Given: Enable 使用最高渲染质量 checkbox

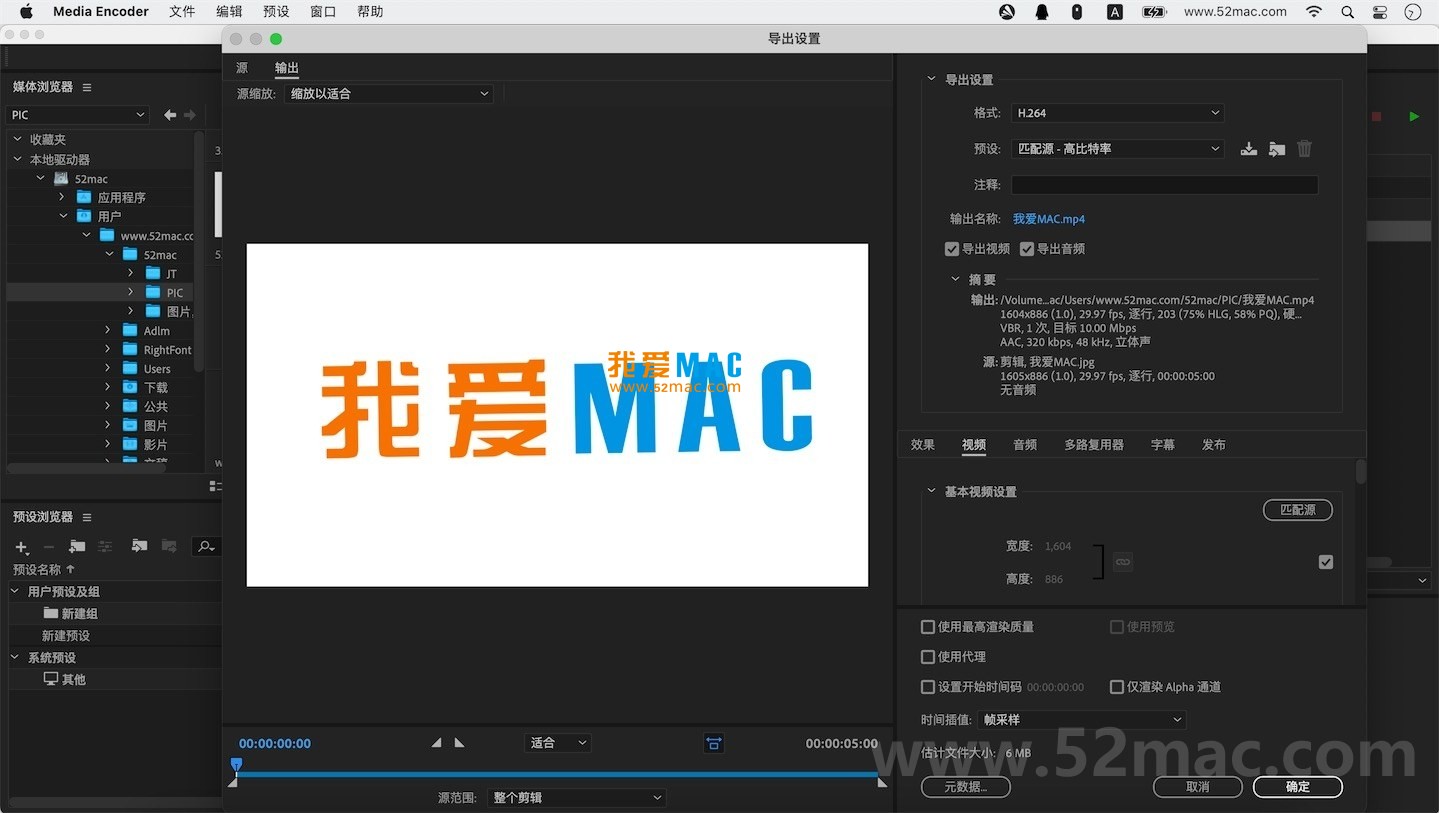Looking at the screenshot, I should (928, 627).
